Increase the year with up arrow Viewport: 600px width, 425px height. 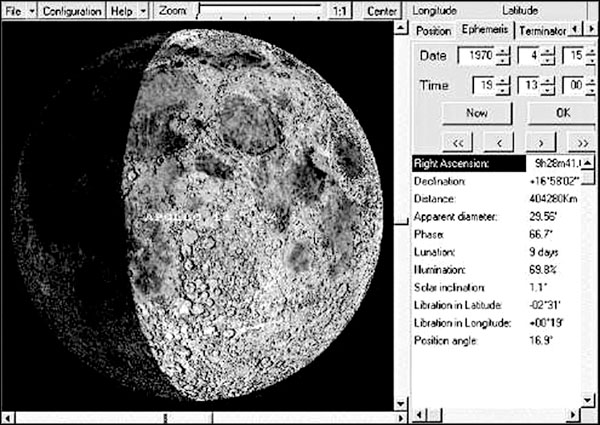[x=503, y=51]
